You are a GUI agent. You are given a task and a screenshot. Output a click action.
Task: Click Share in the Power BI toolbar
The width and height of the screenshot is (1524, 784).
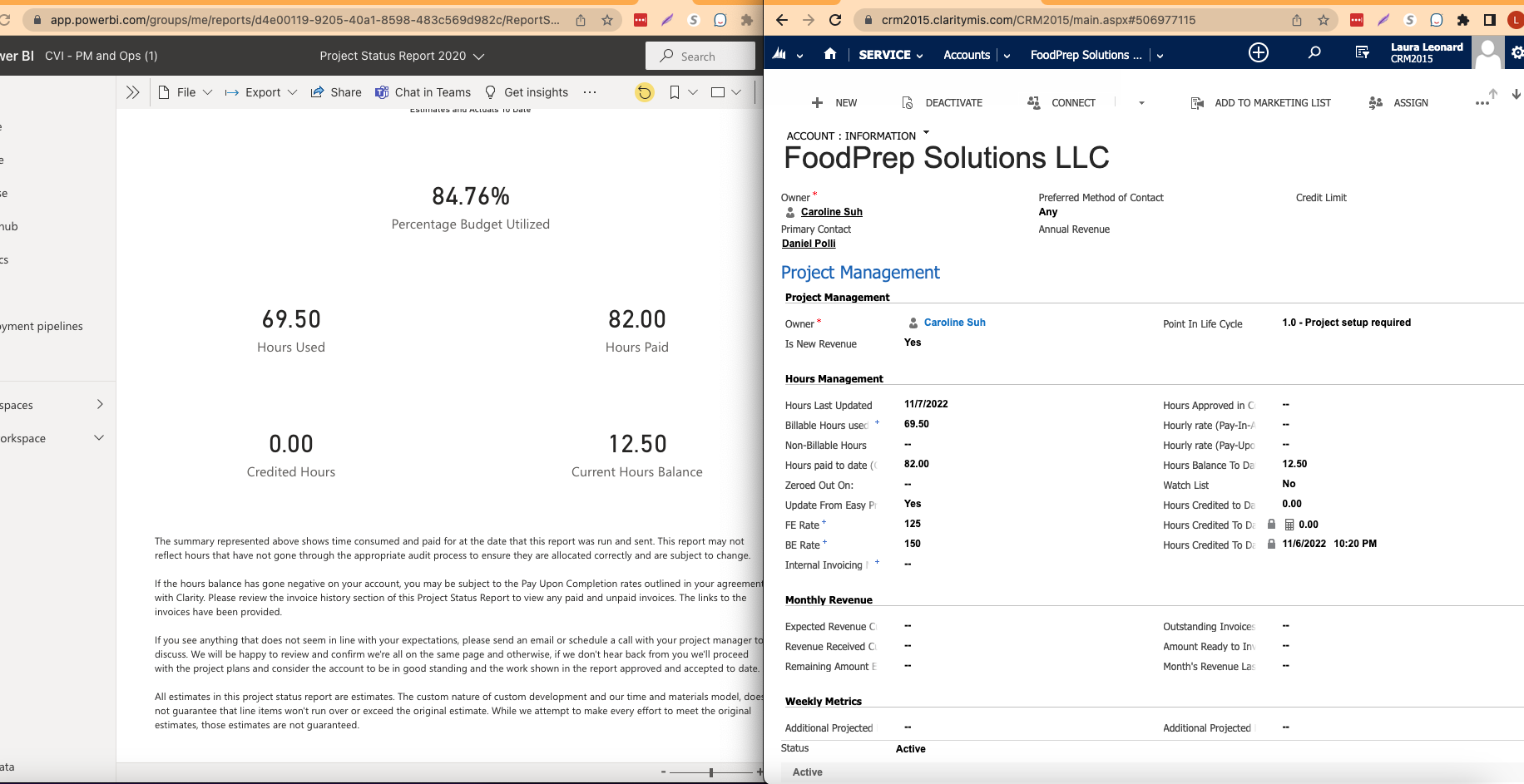(x=336, y=92)
